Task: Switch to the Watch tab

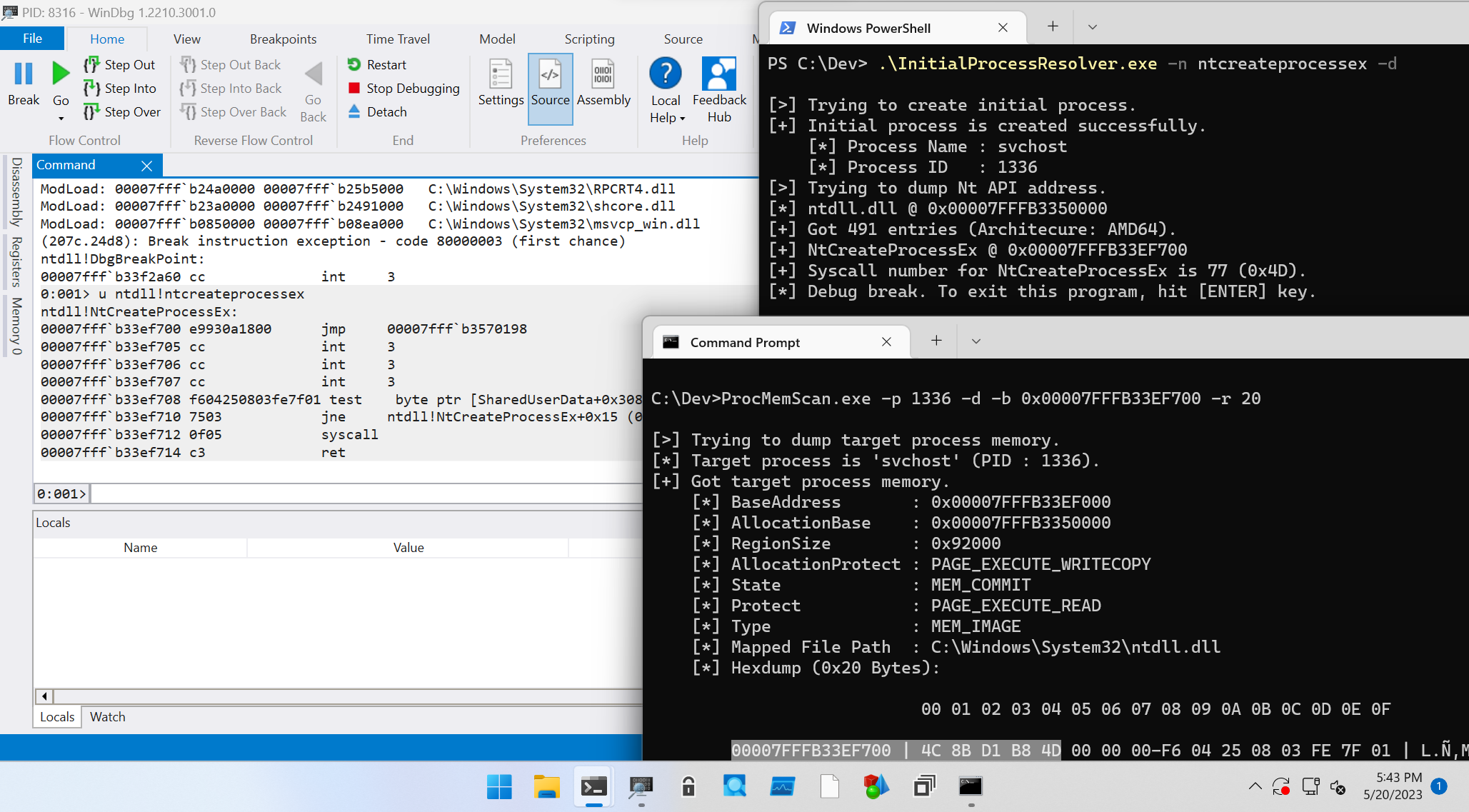Action: [107, 716]
